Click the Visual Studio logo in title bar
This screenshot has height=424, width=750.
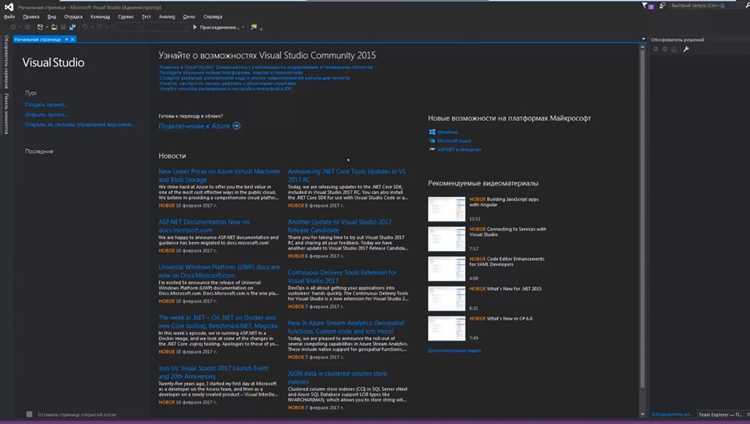[x=9, y=7]
